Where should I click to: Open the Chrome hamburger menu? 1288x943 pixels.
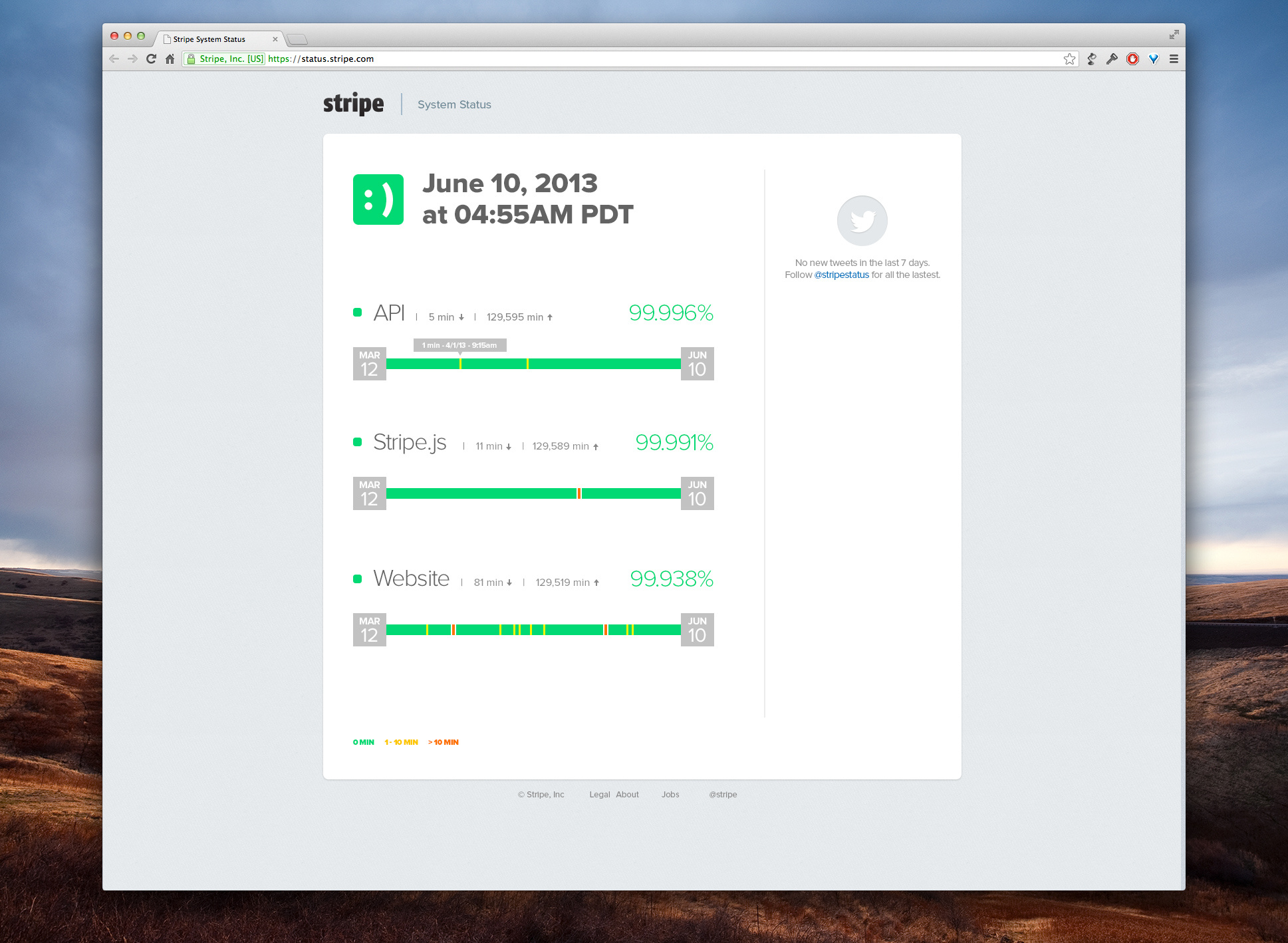tap(1174, 59)
